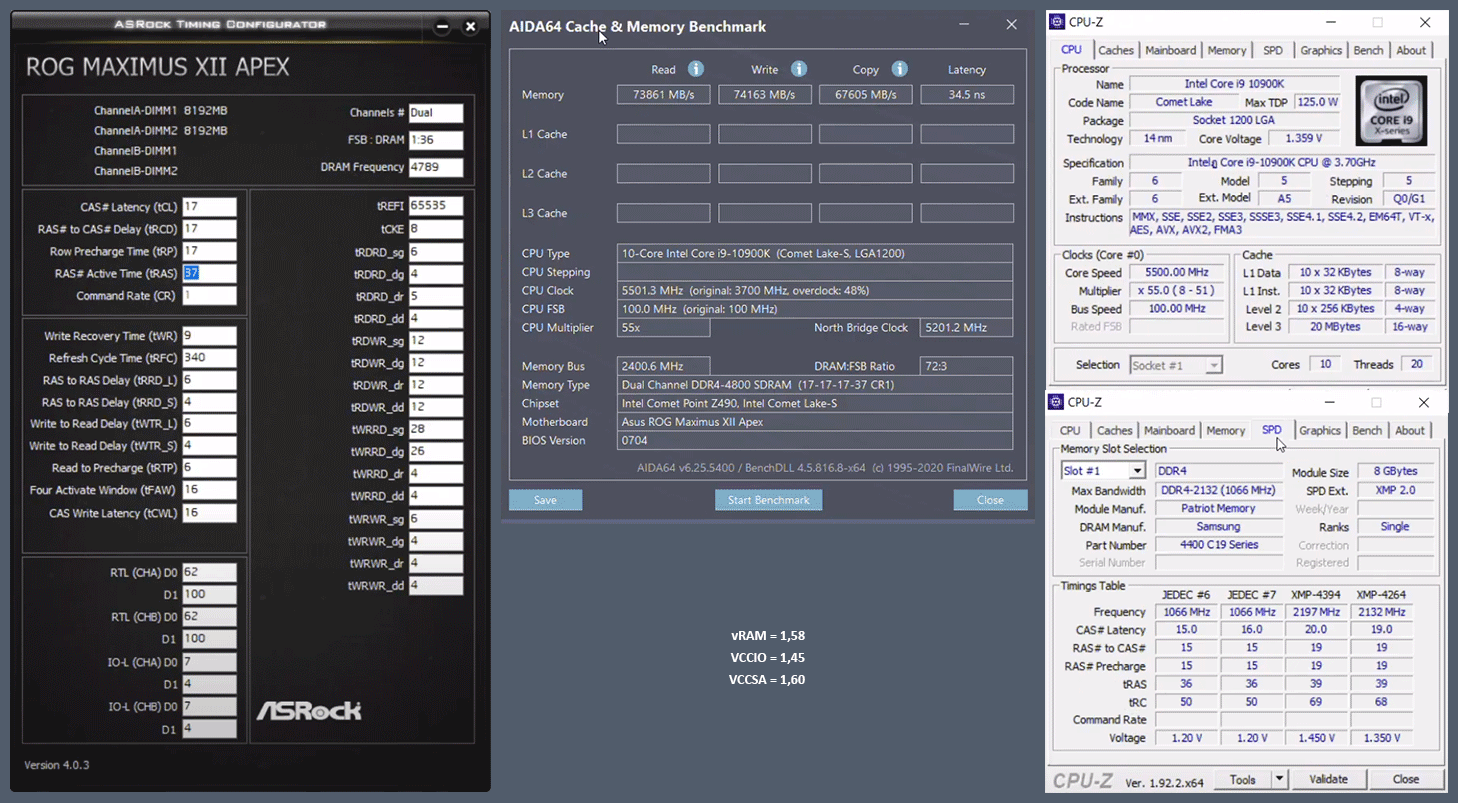Click the Tools button in CPU-Z
Image resolution: width=1458 pixels, height=803 pixels.
(1243, 779)
